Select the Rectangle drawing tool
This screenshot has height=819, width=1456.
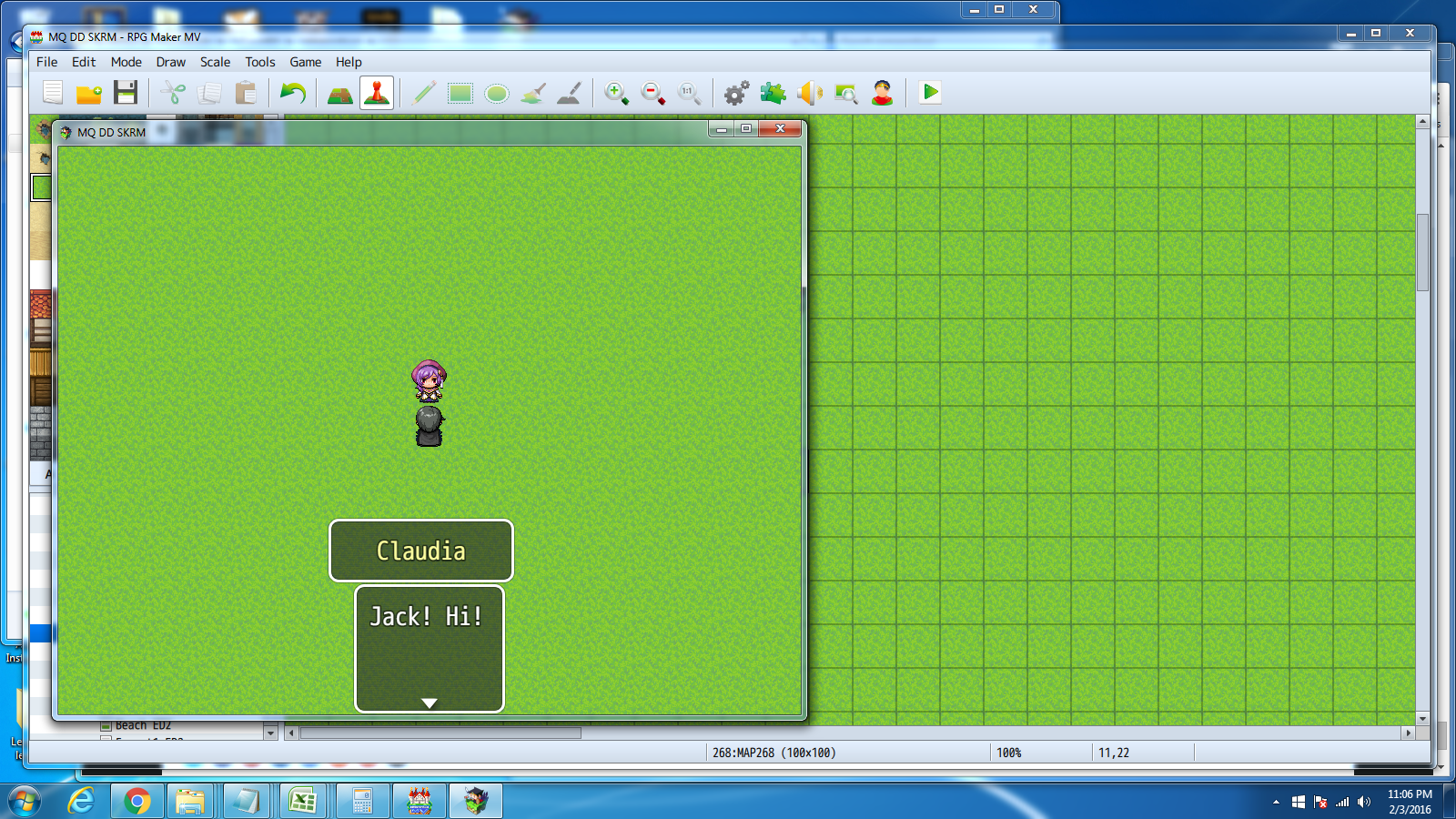pyautogui.click(x=460, y=93)
